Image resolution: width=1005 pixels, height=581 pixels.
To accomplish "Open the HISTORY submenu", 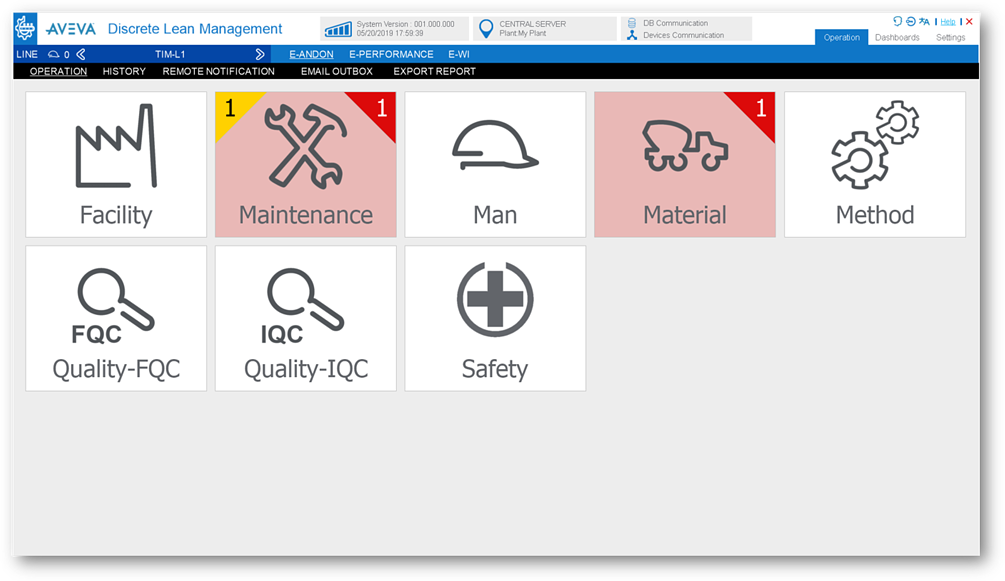I will pyautogui.click(x=124, y=72).
